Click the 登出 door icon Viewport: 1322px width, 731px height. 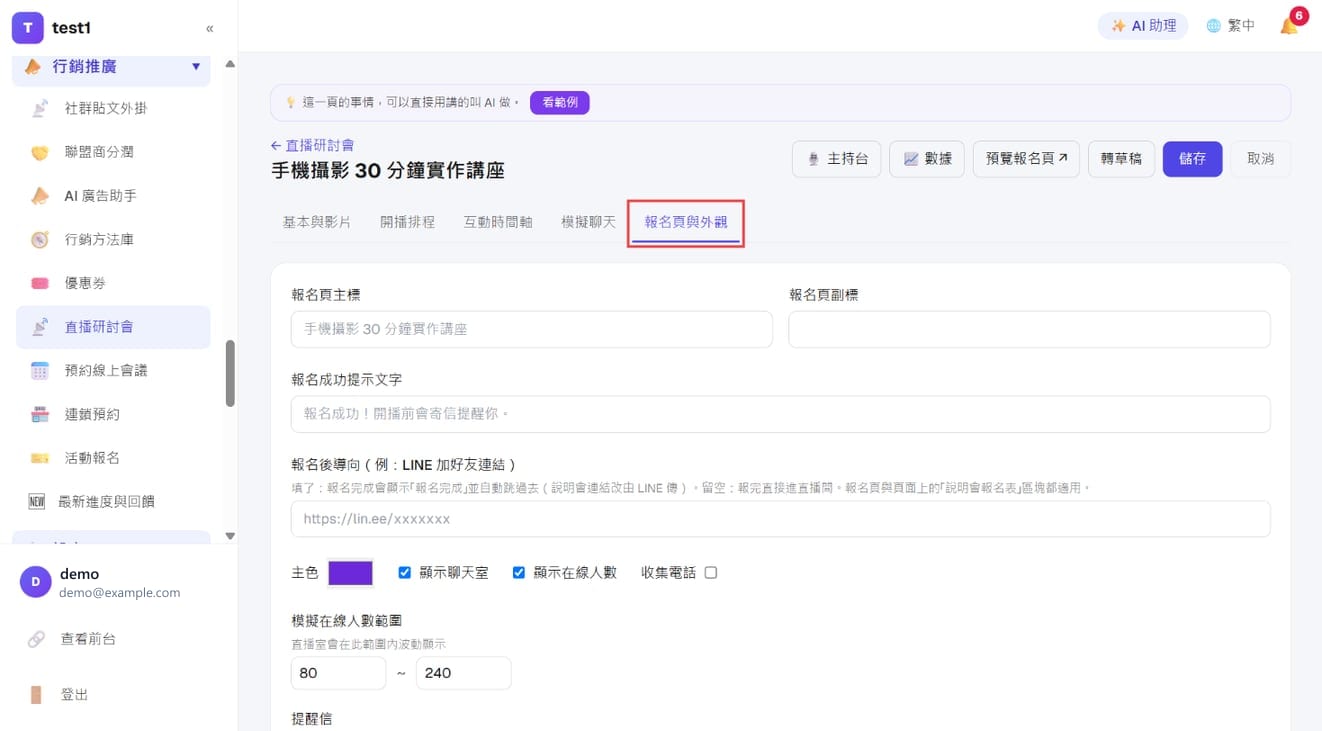(36, 694)
